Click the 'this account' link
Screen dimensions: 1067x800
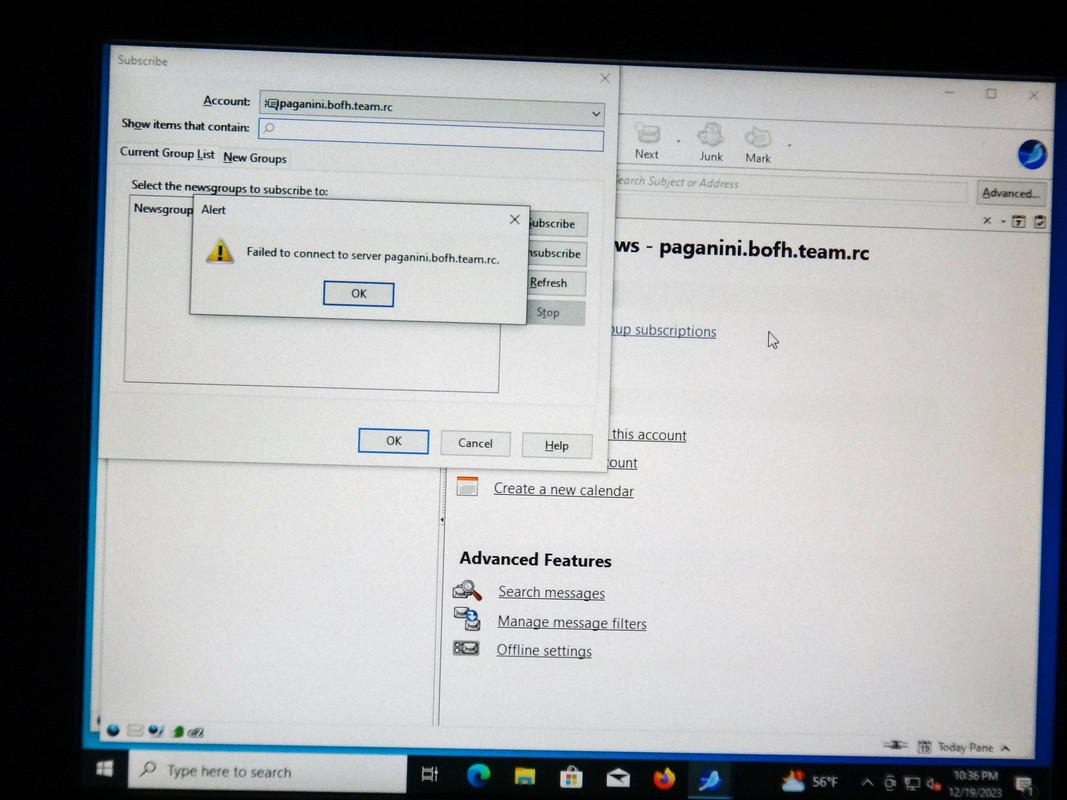(x=649, y=435)
